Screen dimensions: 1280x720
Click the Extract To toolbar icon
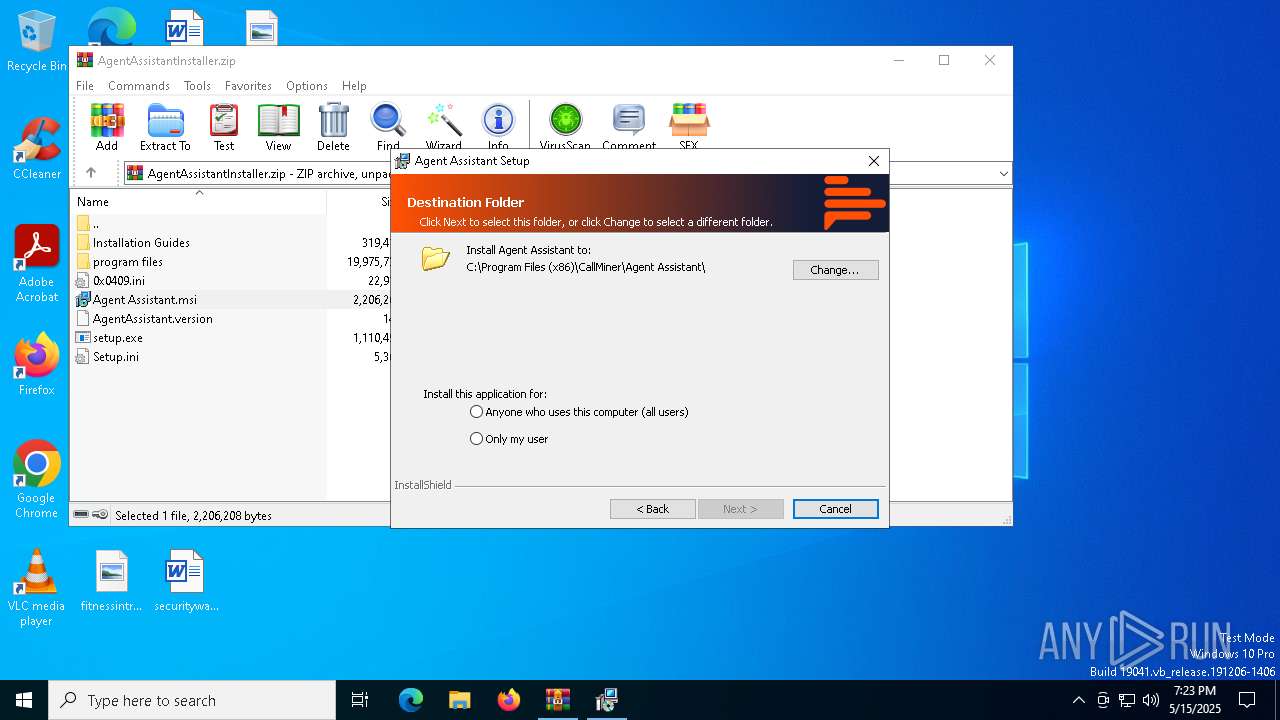[x=165, y=126]
